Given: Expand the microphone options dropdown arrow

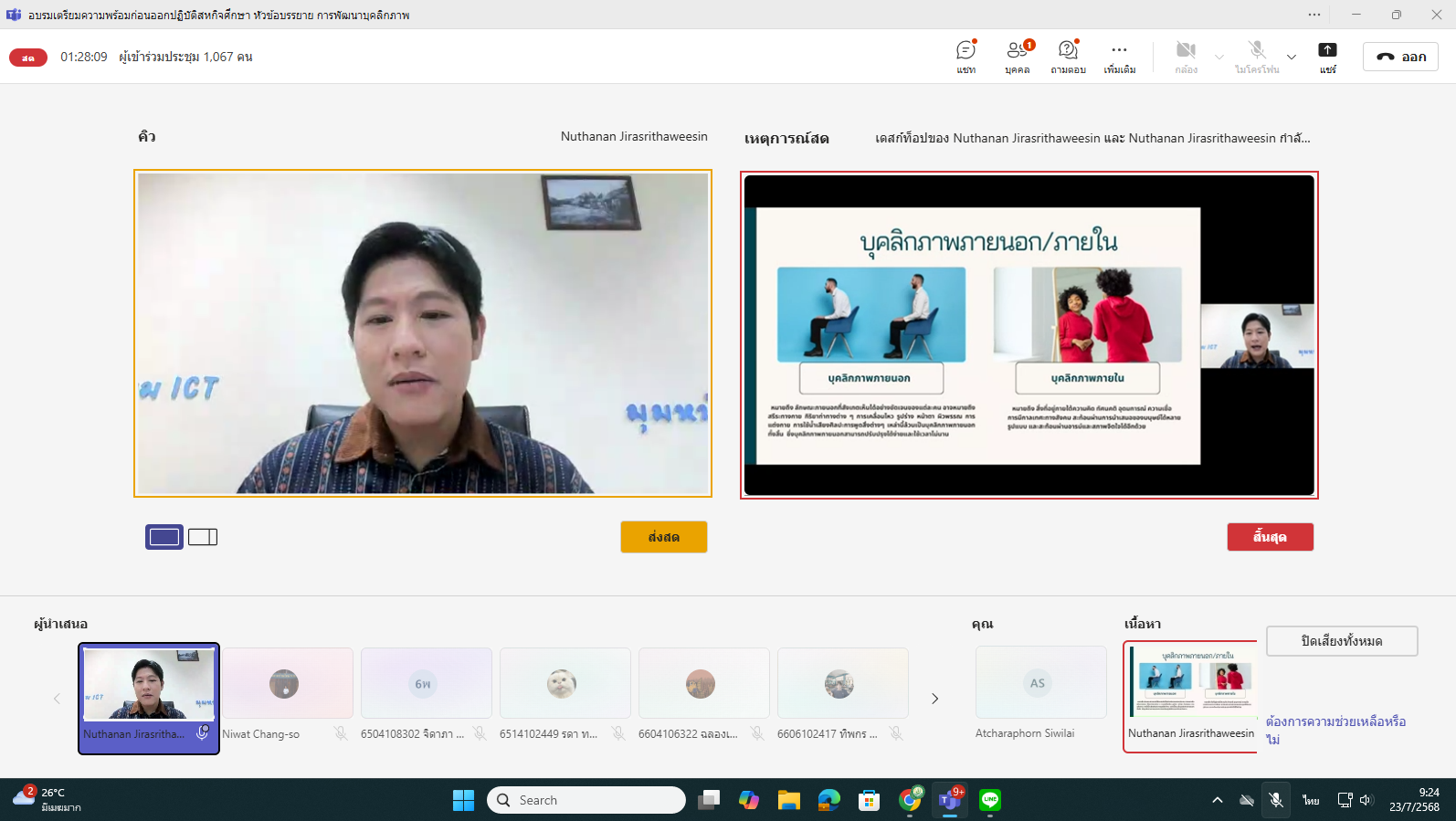Looking at the screenshot, I should [x=1291, y=57].
